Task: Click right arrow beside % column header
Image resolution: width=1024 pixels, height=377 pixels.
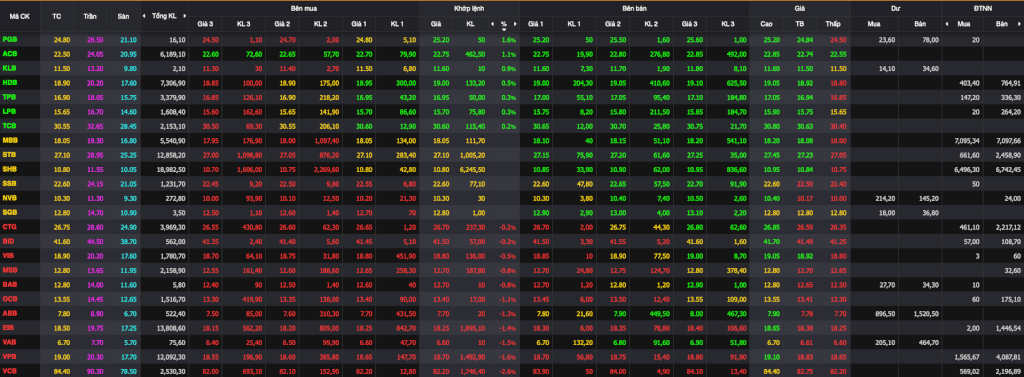Action: [x=515, y=24]
